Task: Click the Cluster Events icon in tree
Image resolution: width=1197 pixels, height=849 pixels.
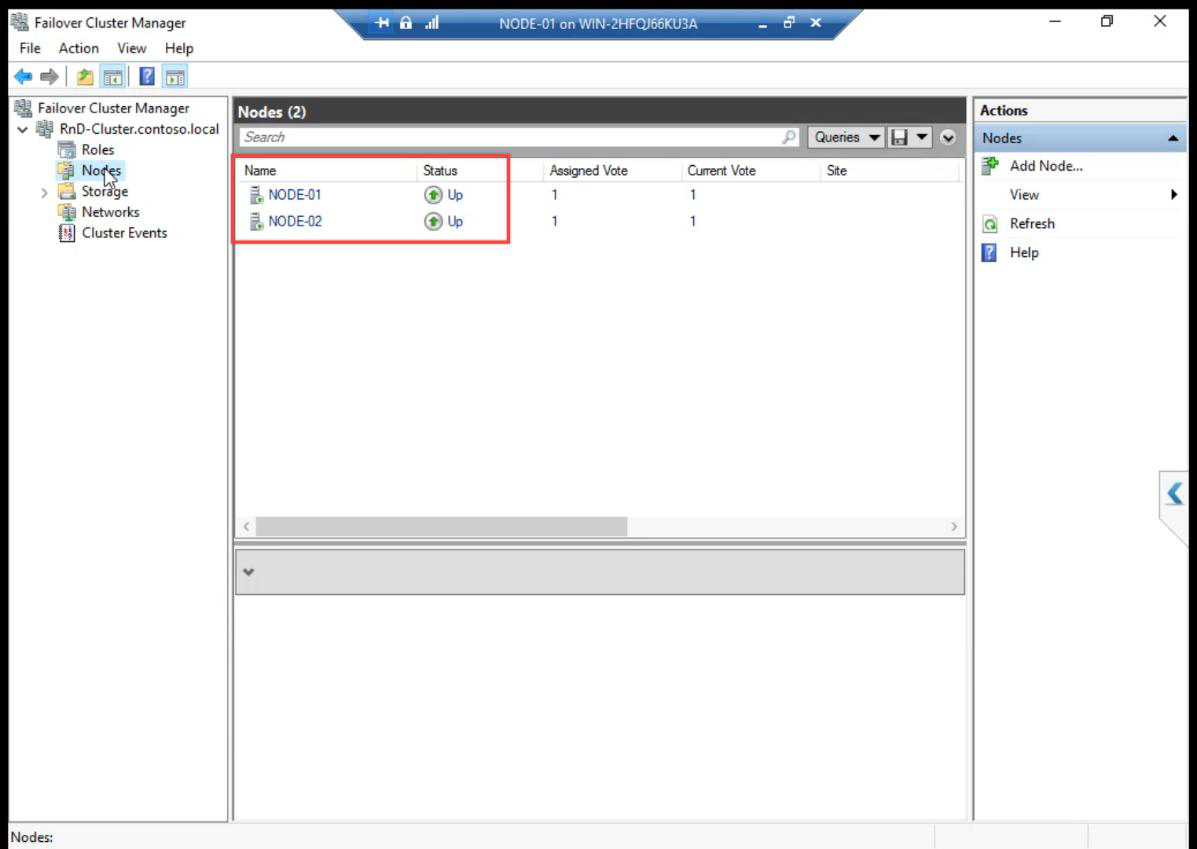Action: tap(67, 233)
